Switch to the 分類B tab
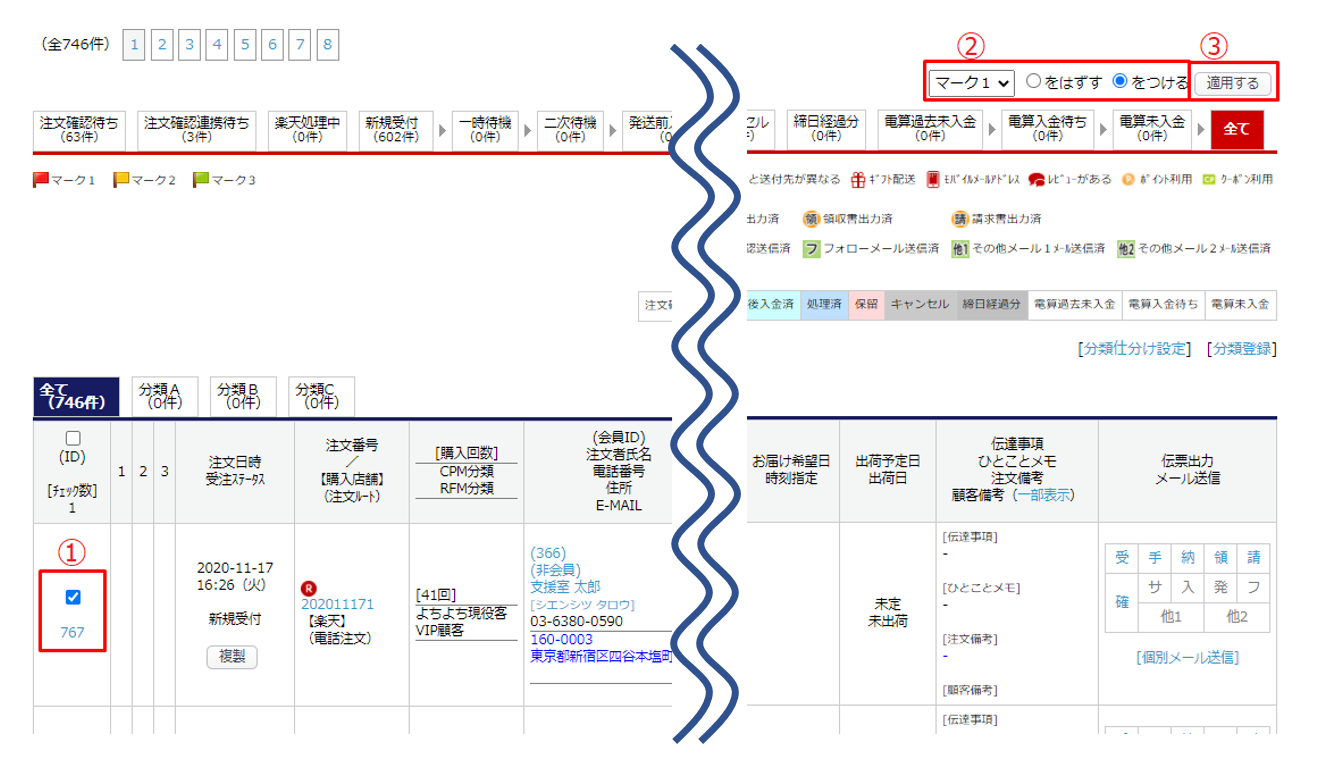The width and height of the screenshot is (1319, 758). pos(243,396)
